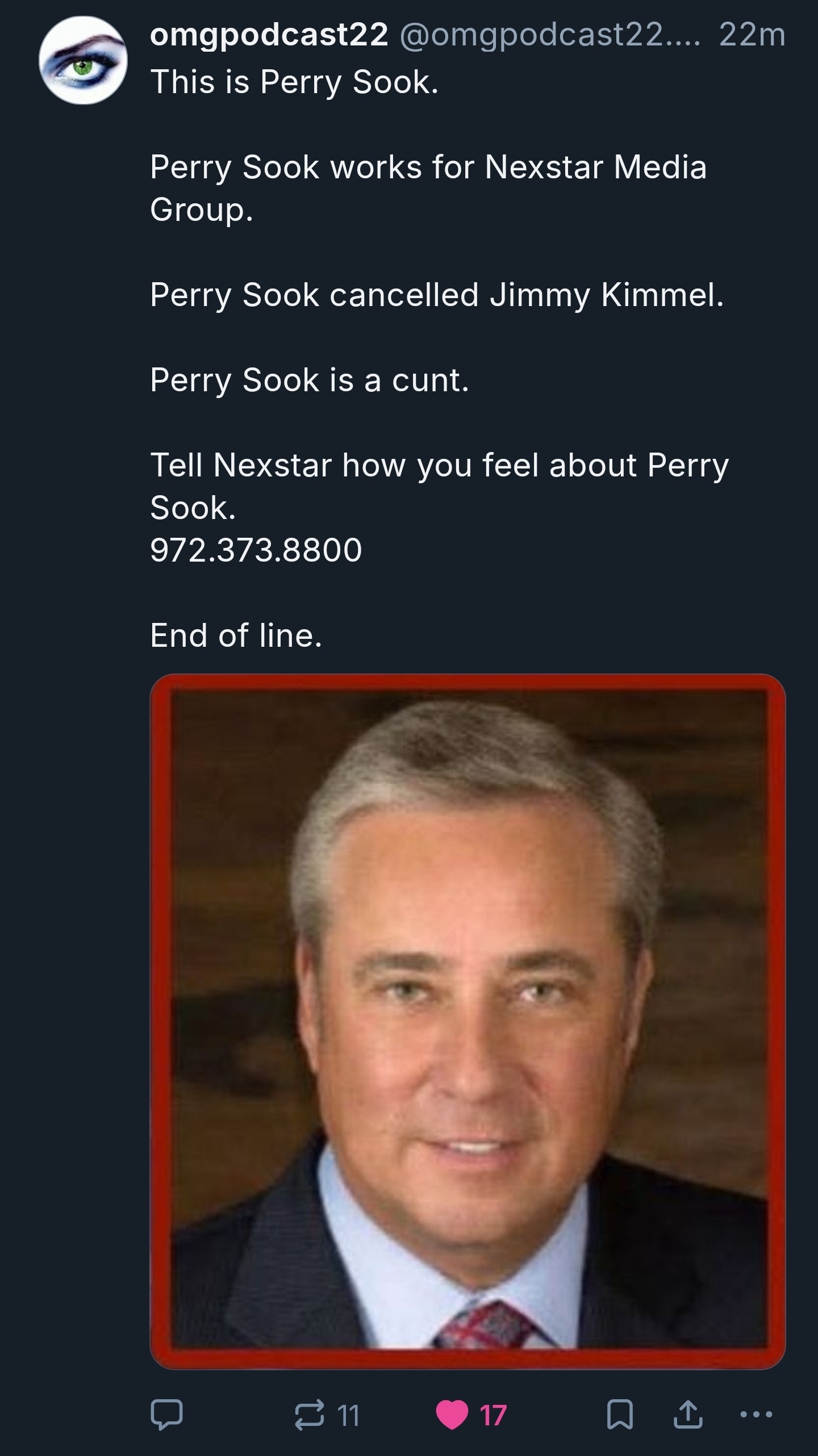View the 11 reposts count
This screenshot has height=1456, width=818.
(349, 1415)
